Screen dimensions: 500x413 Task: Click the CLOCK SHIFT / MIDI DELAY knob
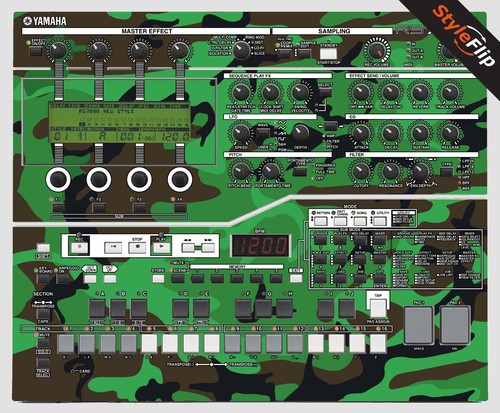pos(270,92)
